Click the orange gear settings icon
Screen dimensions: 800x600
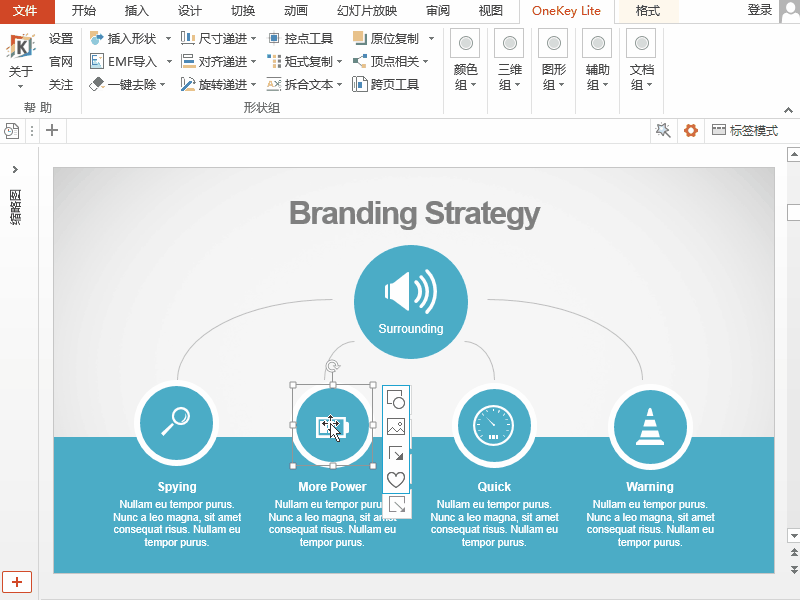691,131
